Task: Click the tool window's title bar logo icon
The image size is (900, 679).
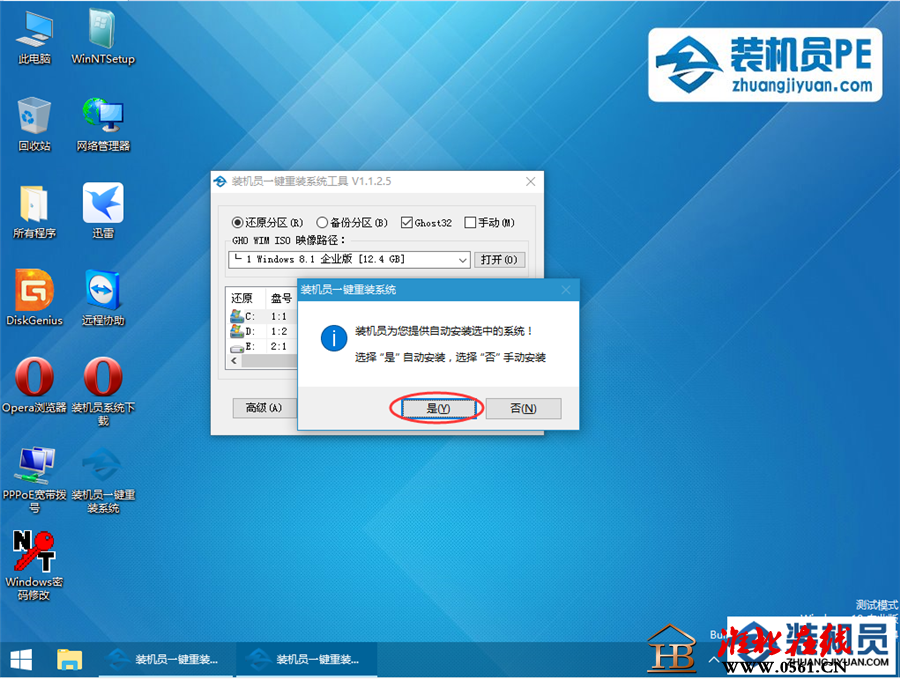Action: click(x=220, y=182)
